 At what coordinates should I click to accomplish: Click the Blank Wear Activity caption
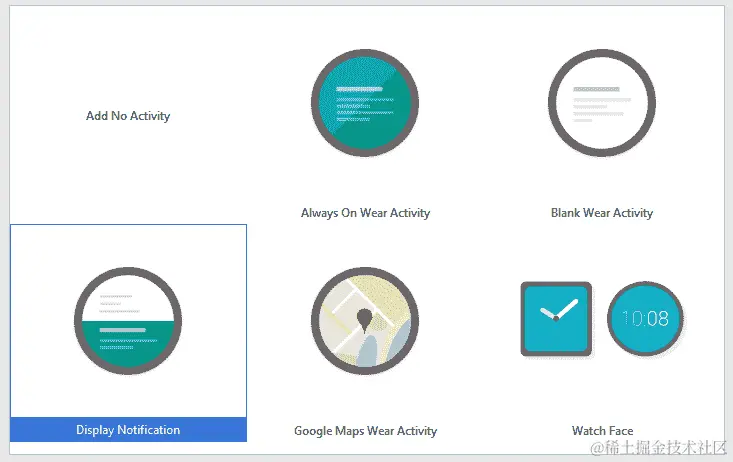click(602, 213)
